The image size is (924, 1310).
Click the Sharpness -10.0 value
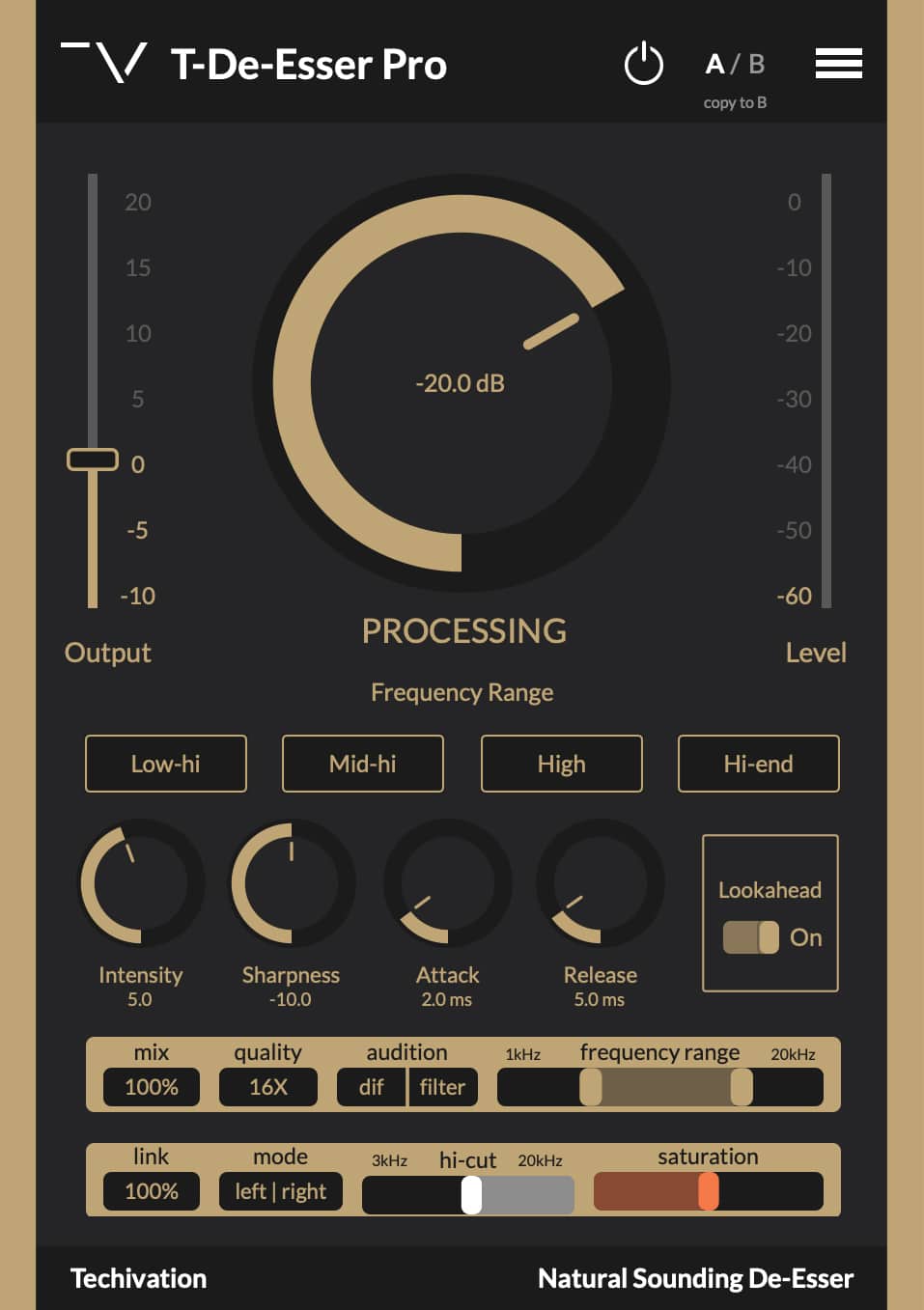point(291,999)
